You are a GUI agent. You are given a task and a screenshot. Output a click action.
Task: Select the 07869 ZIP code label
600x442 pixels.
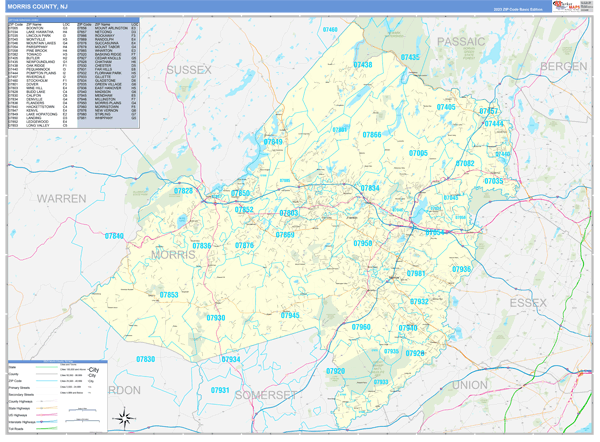pos(285,234)
